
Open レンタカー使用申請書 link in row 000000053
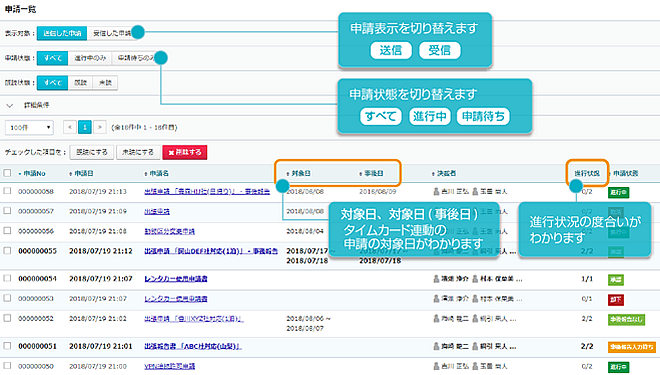176,299
